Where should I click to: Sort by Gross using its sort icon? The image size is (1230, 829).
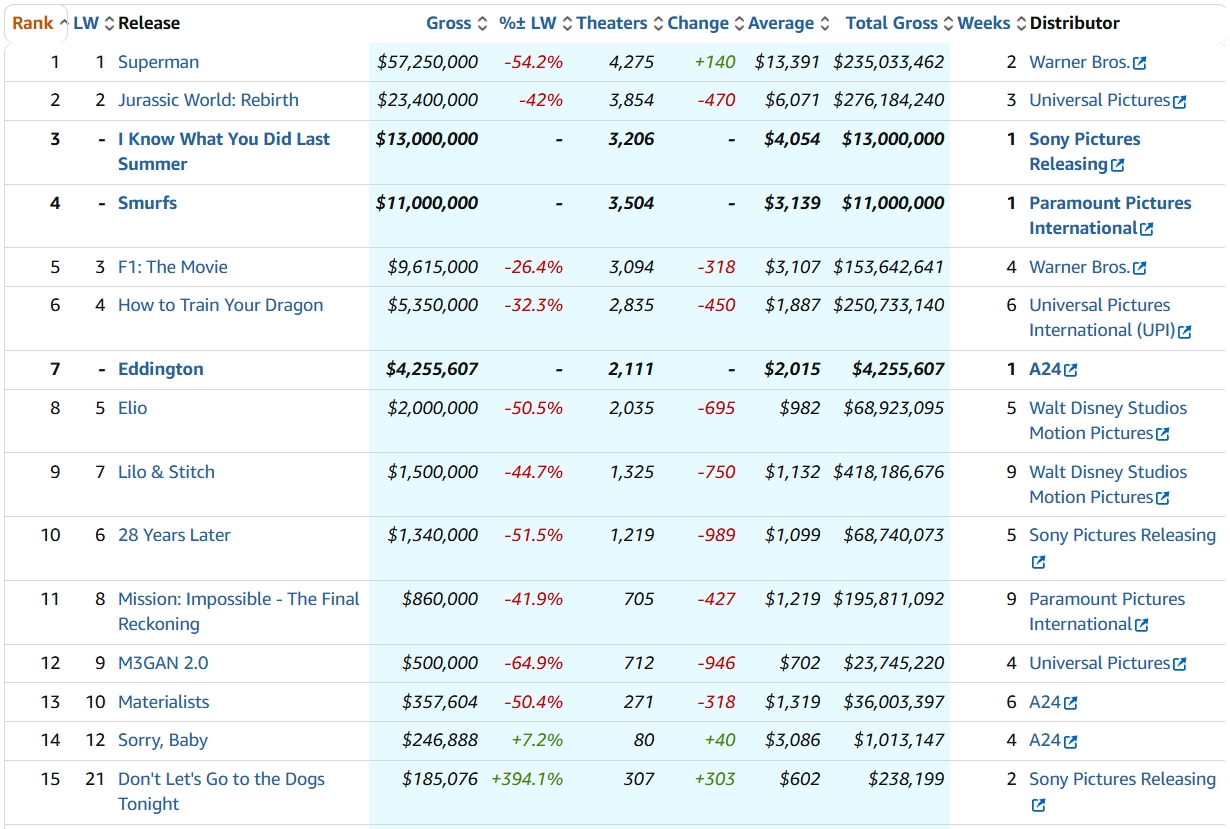[x=482, y=23]
